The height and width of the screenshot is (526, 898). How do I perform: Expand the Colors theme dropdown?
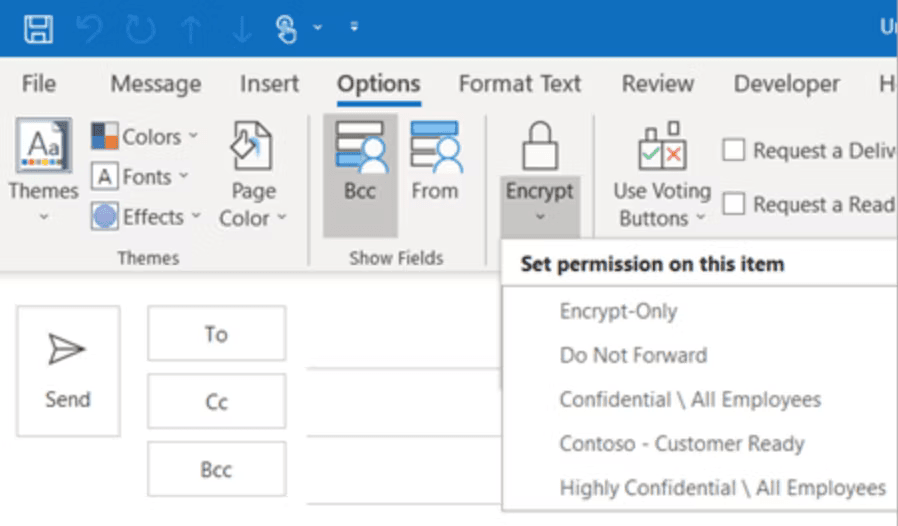145,136
